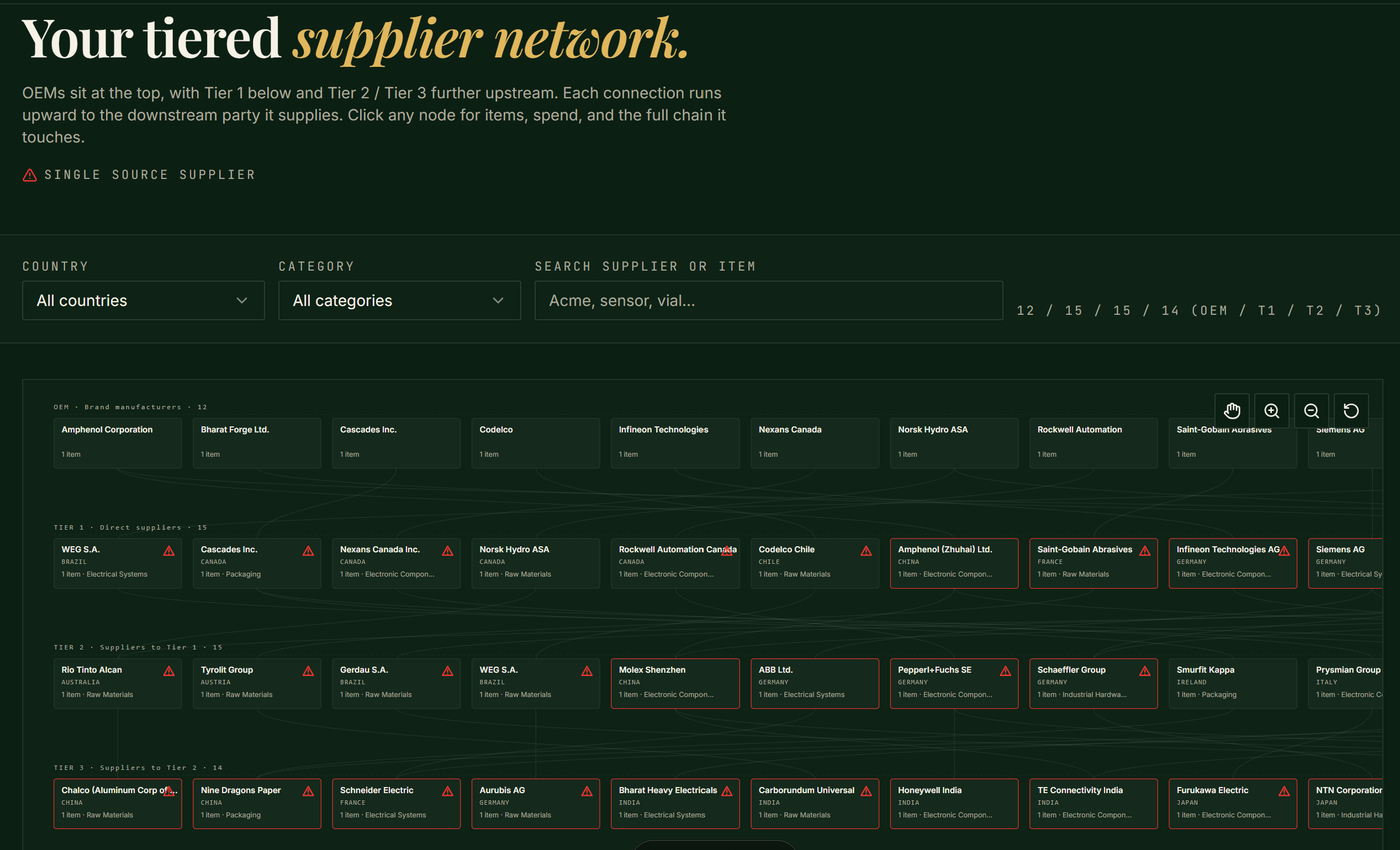The image size is (1400, 850).
Task: Open the All categories dropdown
Action: [x=399, y=300]
